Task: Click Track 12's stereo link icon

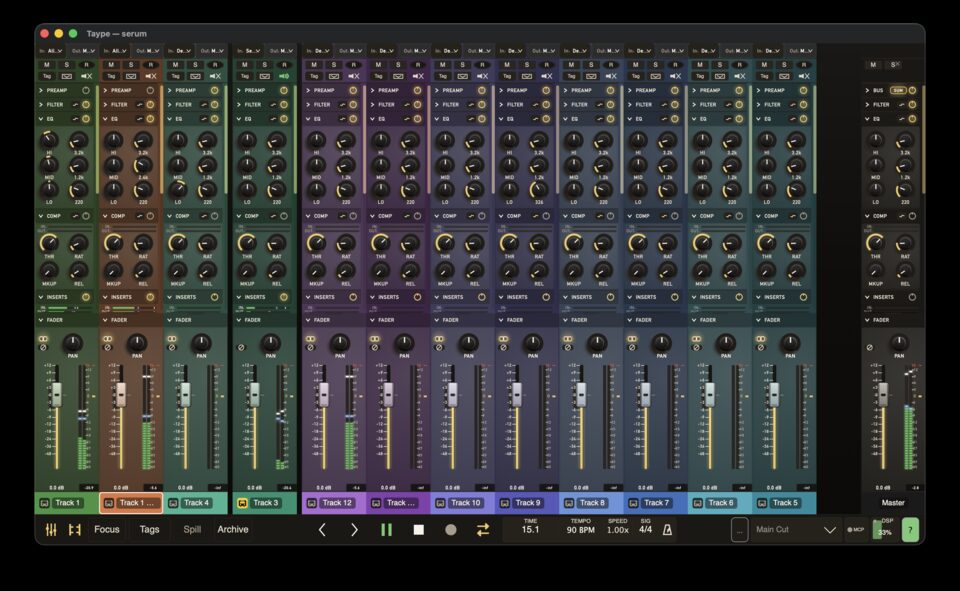Action: 310,339
